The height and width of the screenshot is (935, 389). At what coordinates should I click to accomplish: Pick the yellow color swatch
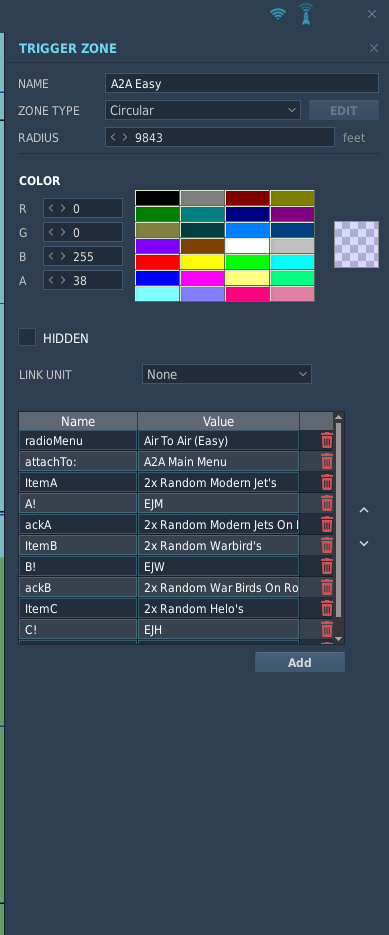202,262
